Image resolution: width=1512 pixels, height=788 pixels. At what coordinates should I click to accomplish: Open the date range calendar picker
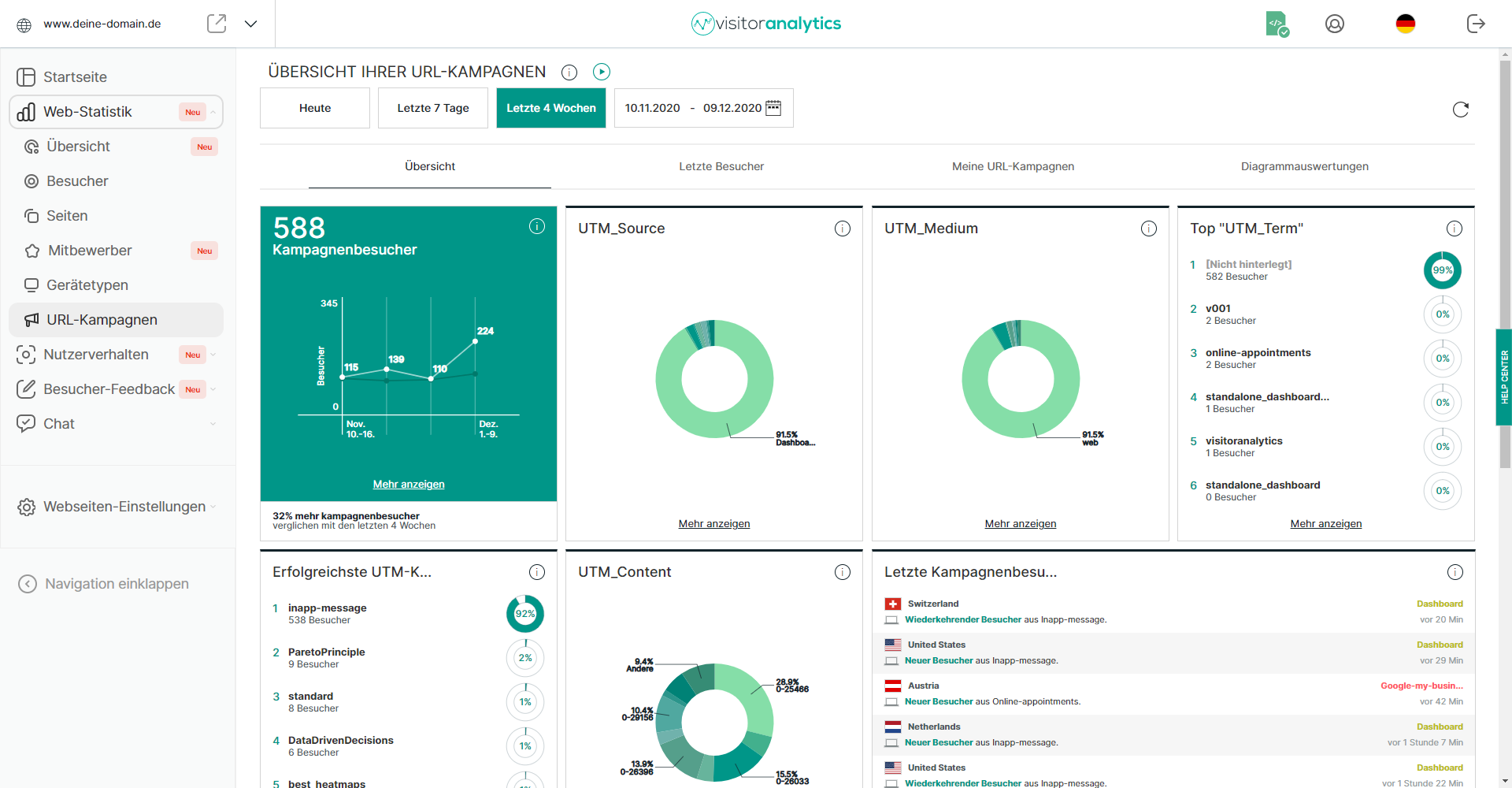coord(773,108)
